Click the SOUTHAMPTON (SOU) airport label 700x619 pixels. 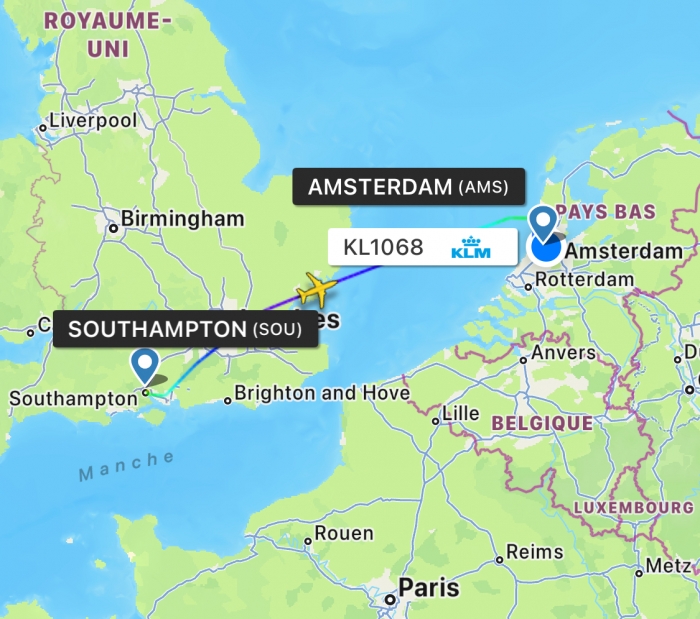[185, 329]
